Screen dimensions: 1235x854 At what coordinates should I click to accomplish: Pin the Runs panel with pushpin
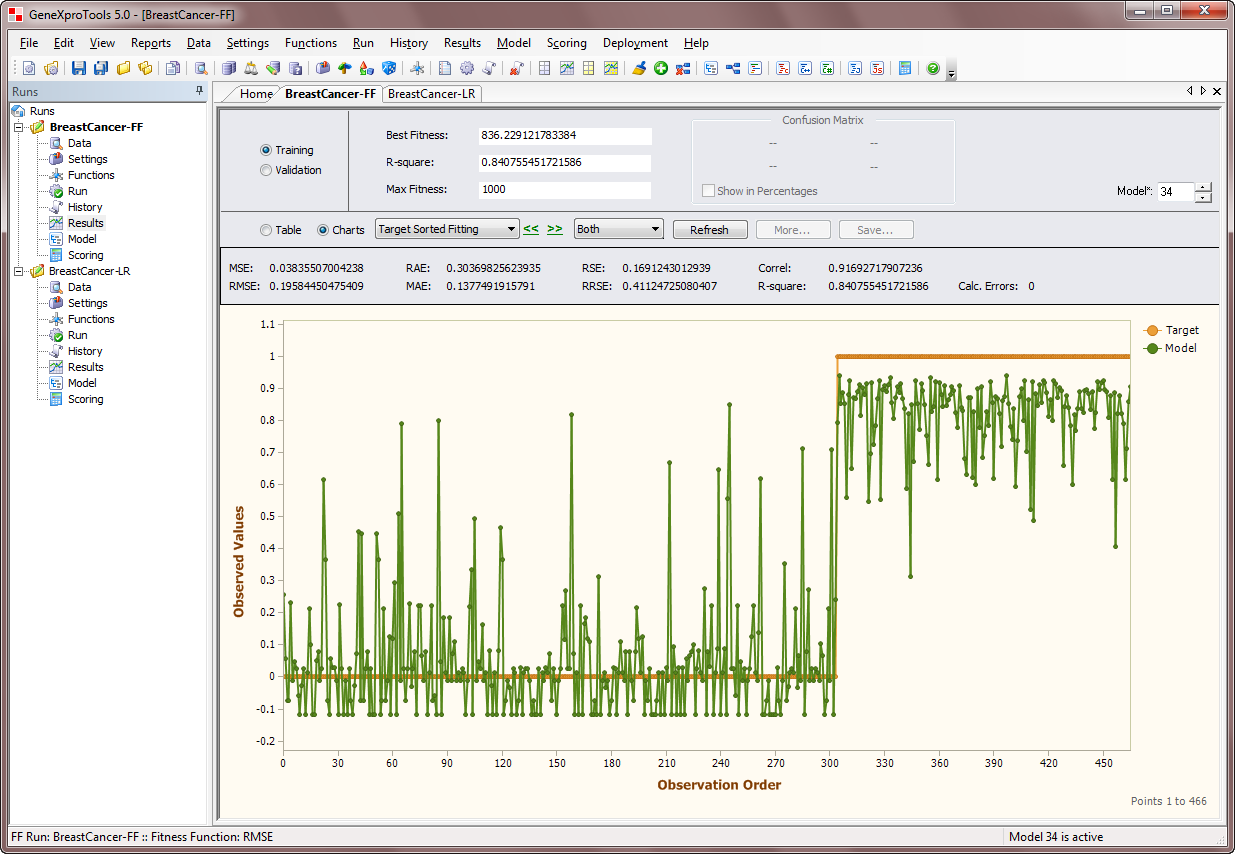pyautogui.click(x=199, y=91)
